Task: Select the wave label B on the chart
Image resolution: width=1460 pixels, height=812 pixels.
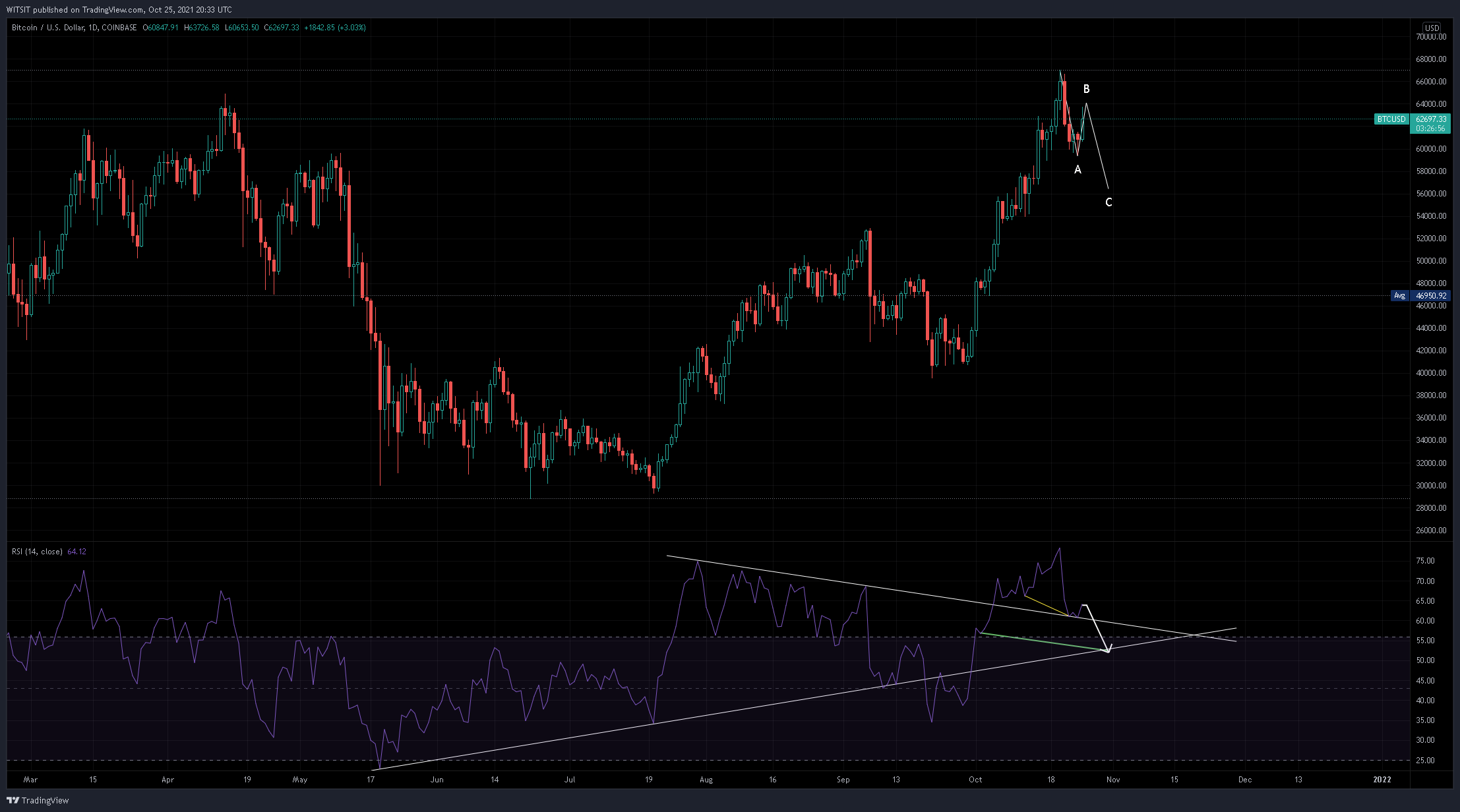Action: (1087, 89)
